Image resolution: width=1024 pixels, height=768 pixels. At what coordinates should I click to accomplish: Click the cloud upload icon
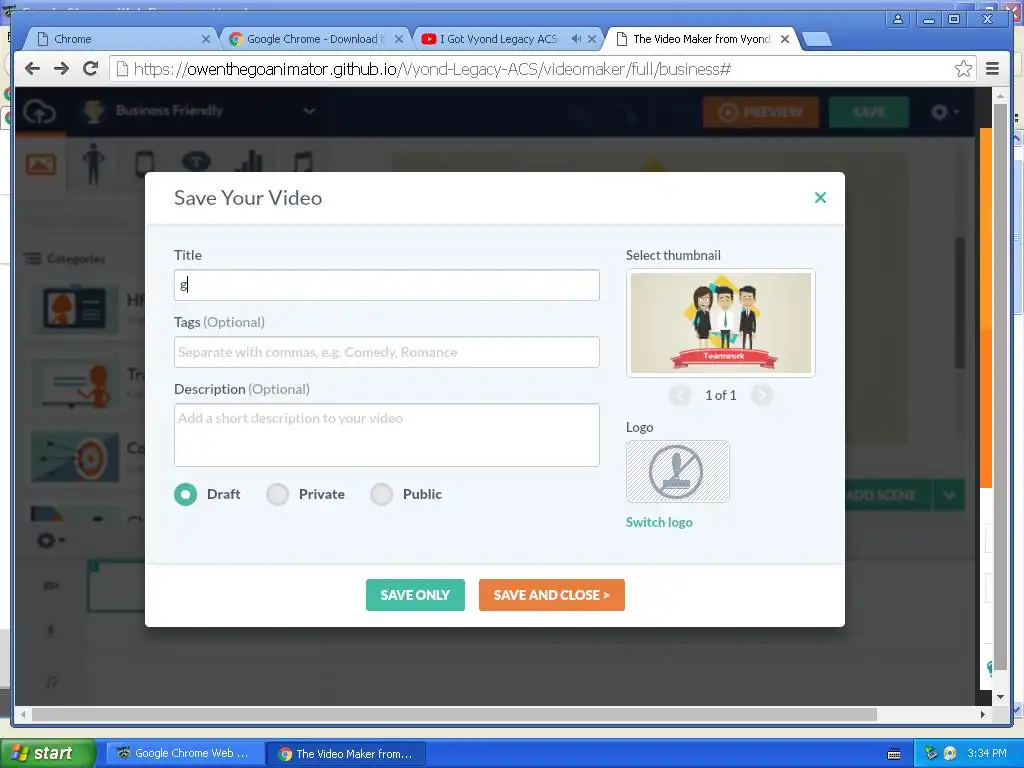point(39,112)
